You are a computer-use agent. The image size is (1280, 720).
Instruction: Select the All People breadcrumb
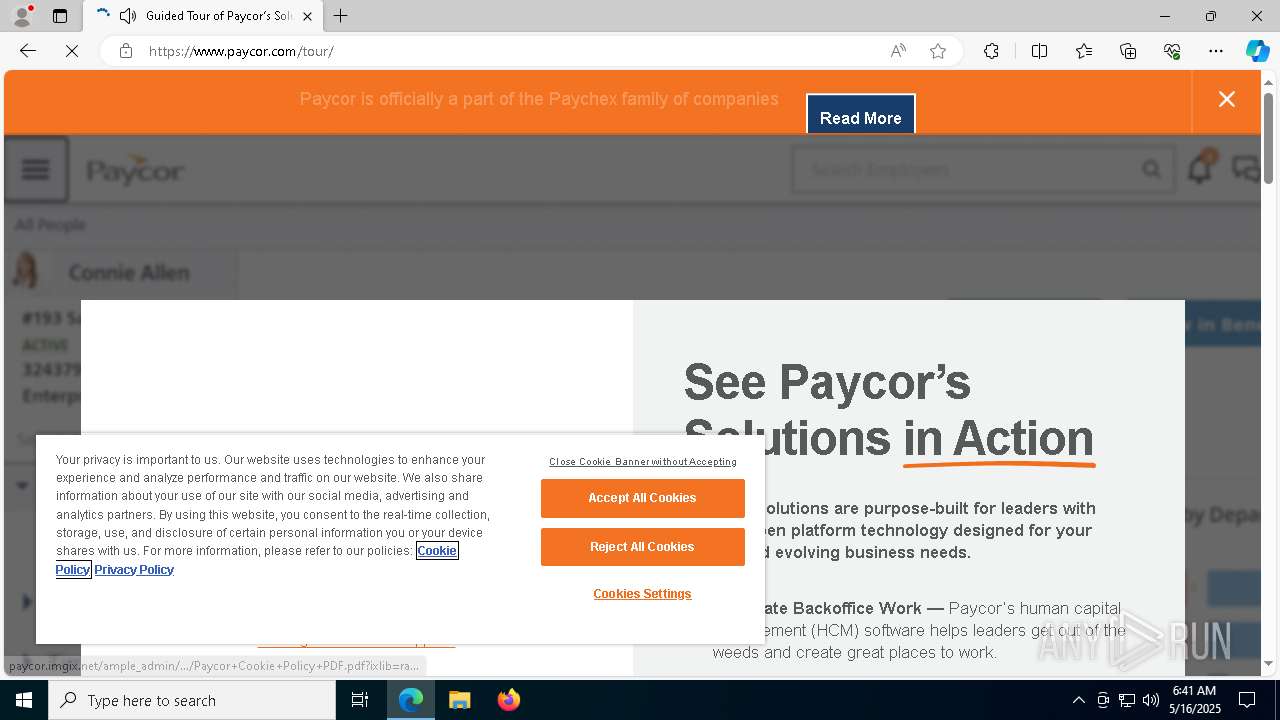[50, 225]
